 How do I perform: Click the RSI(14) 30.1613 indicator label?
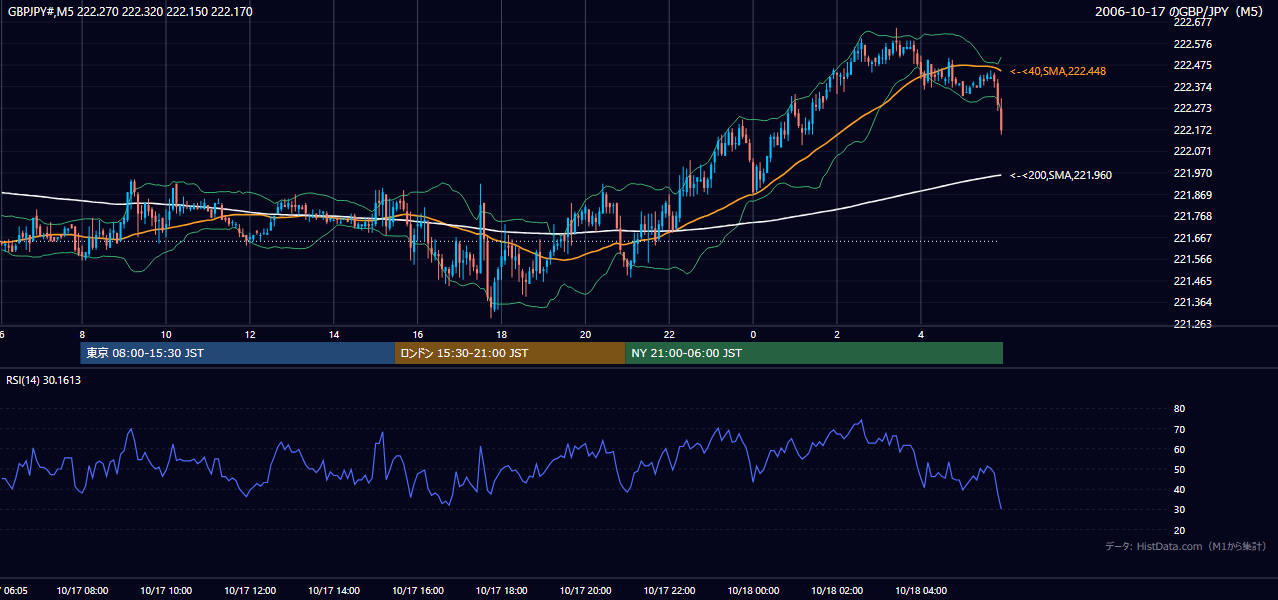pos(44,380)
